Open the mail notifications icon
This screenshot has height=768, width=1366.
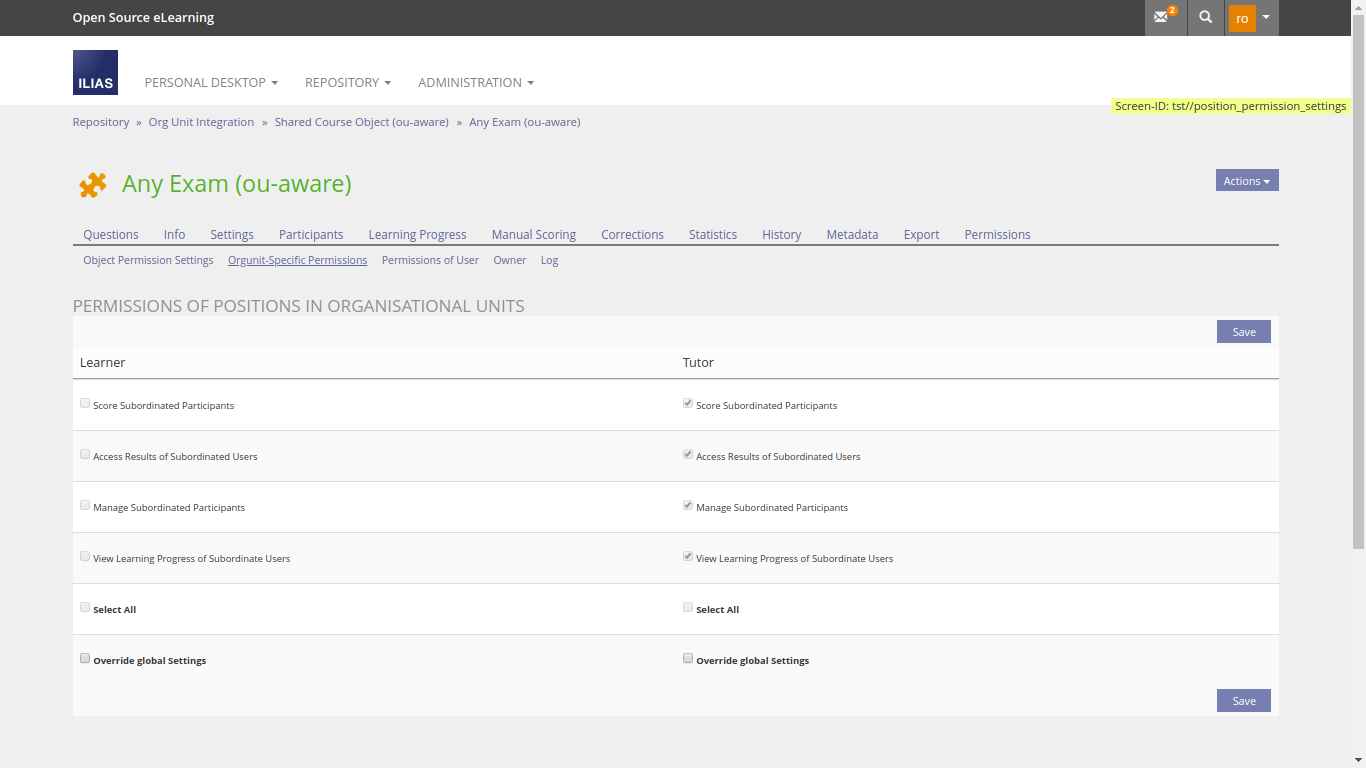[1164, 17]
